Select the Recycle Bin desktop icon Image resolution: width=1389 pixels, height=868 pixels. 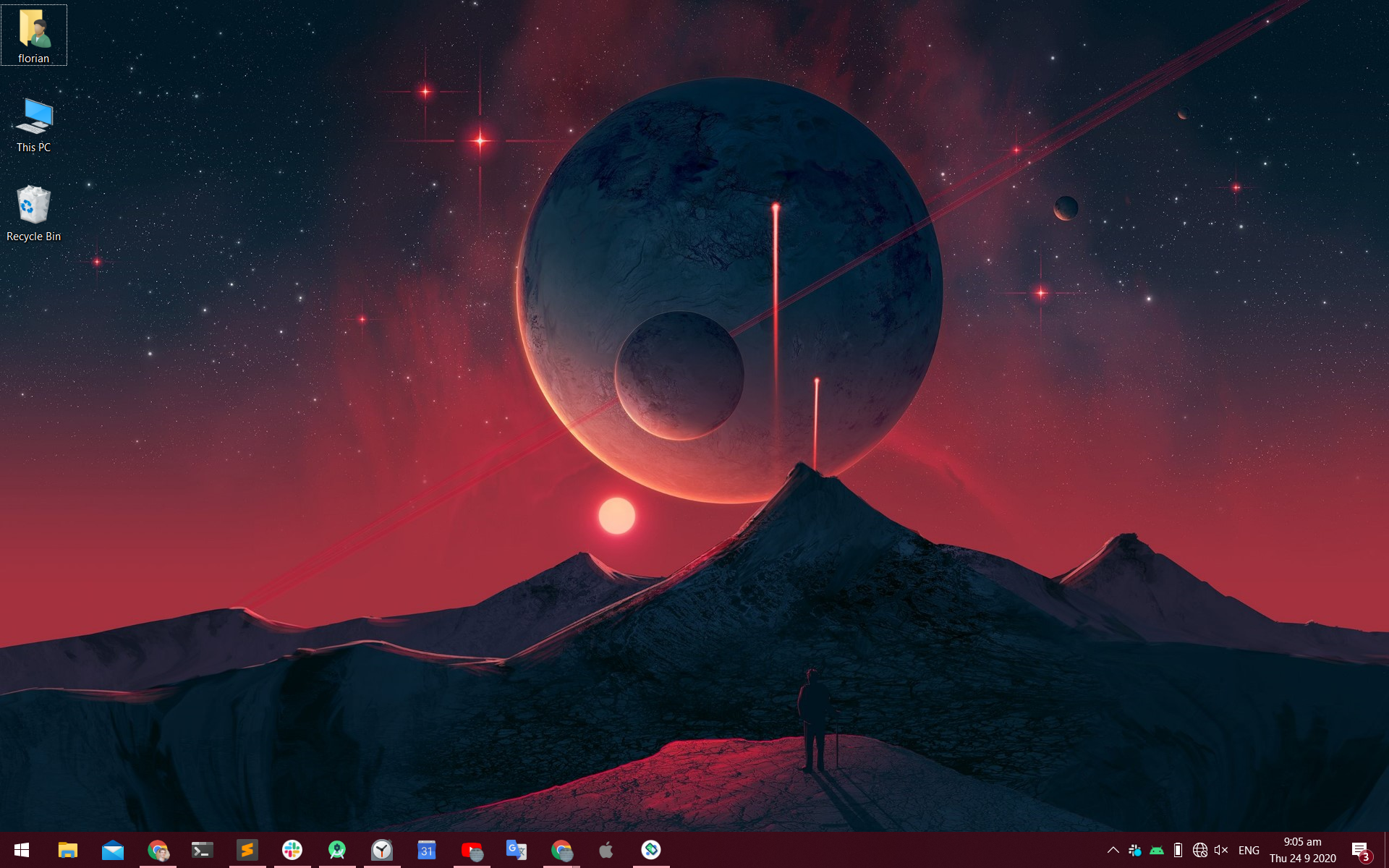pyautogui.click(x=34, y=213)
